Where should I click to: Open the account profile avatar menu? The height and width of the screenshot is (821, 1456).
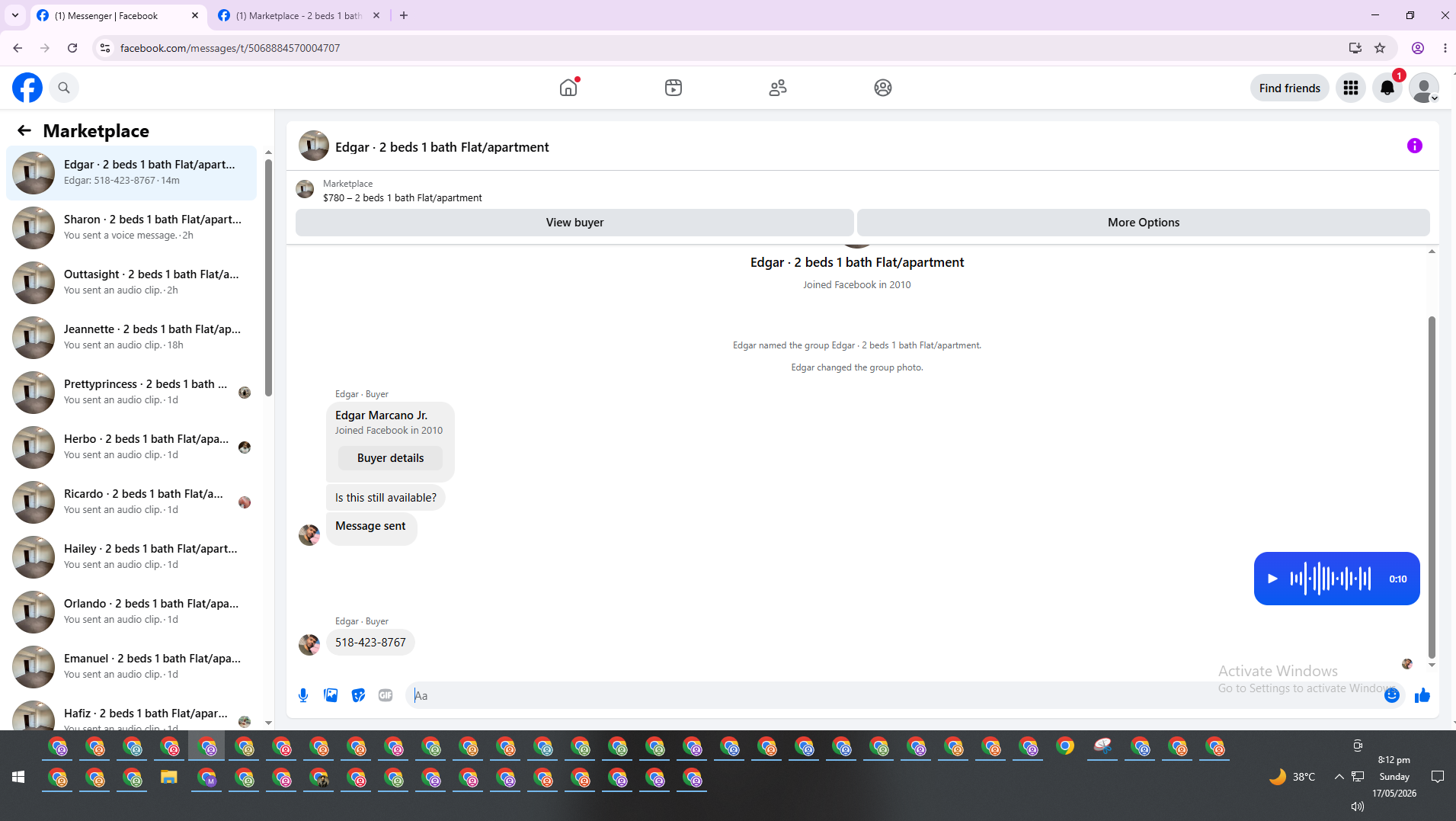click(1424, 88)
